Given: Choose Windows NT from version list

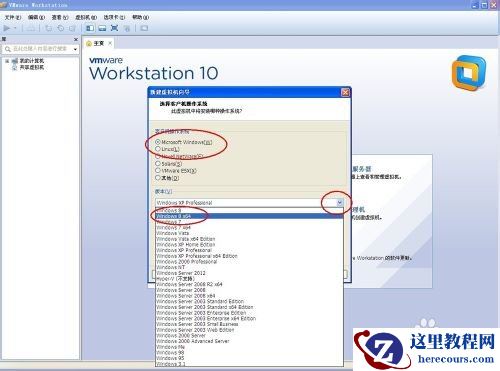Looking at the screenshot, I should pos(249,267).
